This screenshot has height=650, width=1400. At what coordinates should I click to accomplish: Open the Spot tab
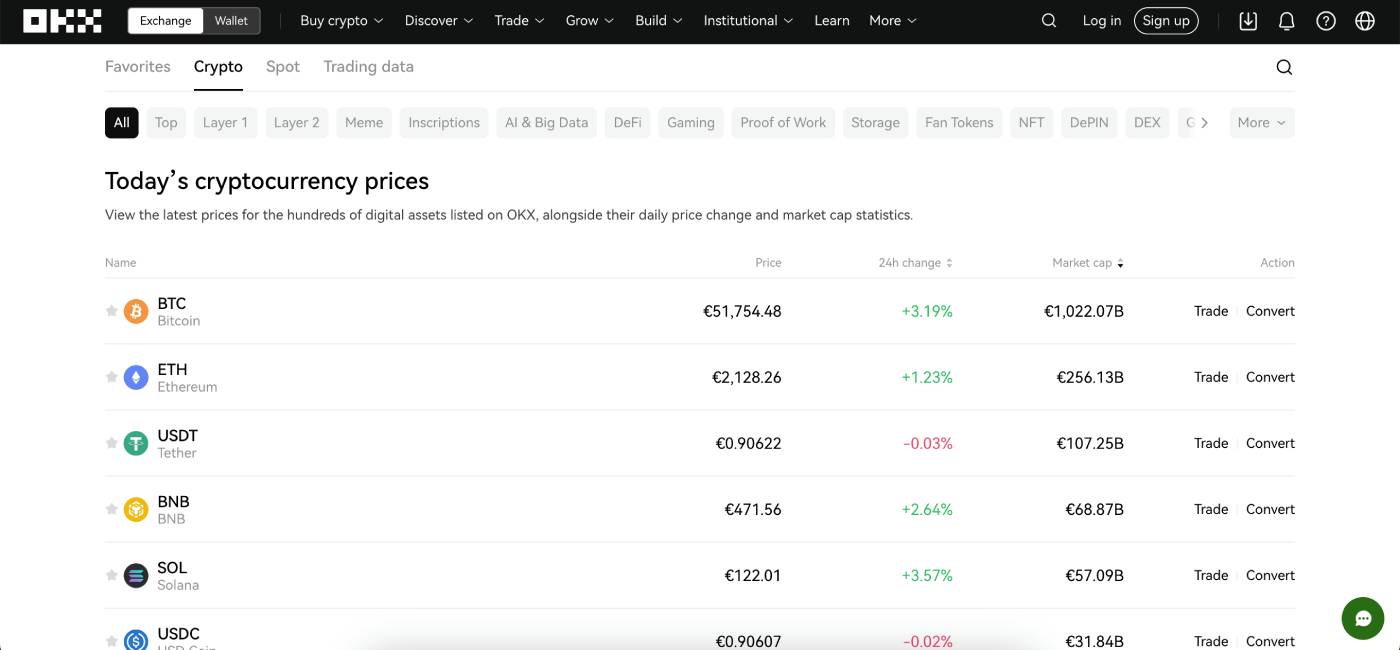click(283, 67)
